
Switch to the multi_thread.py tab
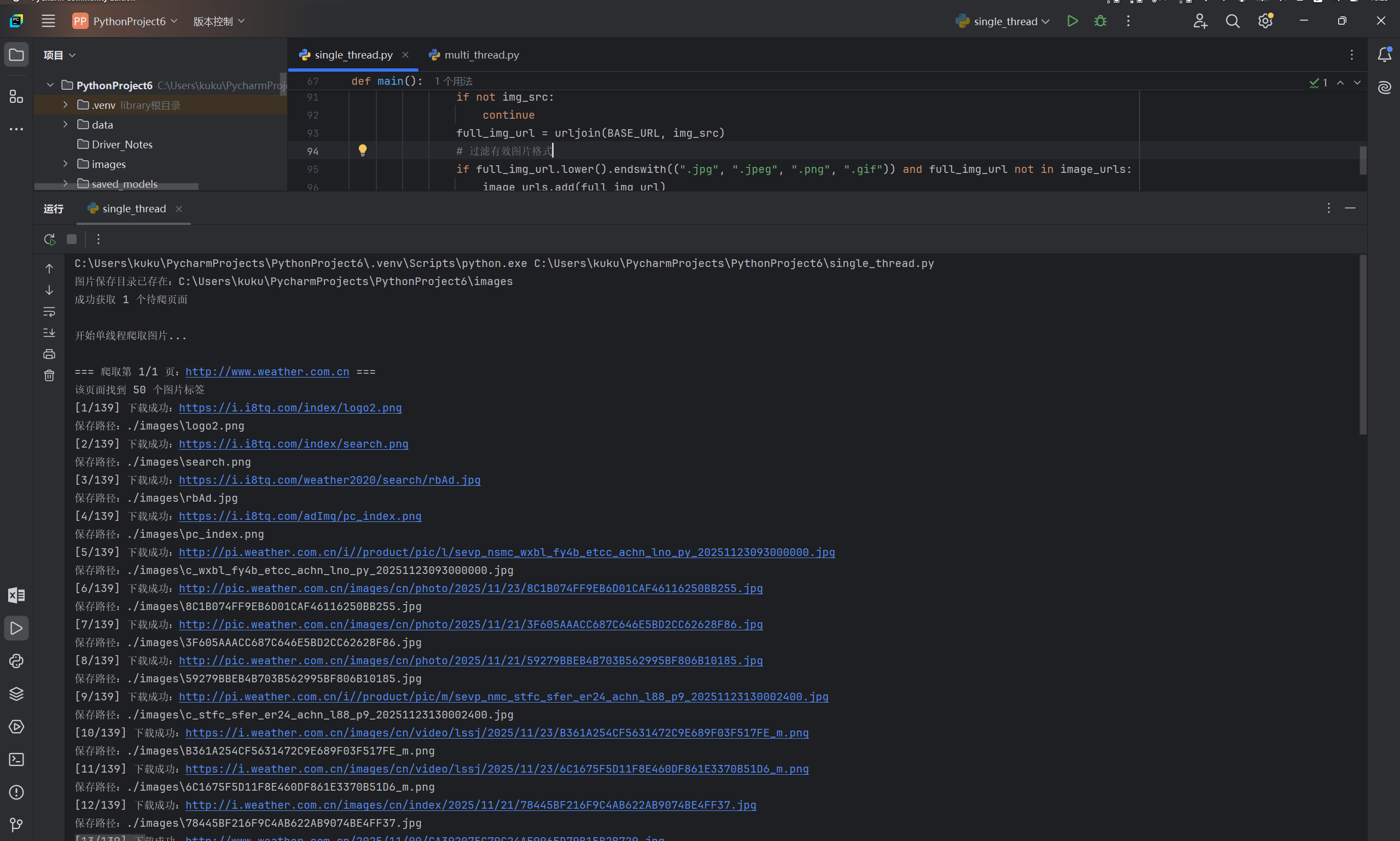coord(480,55)
